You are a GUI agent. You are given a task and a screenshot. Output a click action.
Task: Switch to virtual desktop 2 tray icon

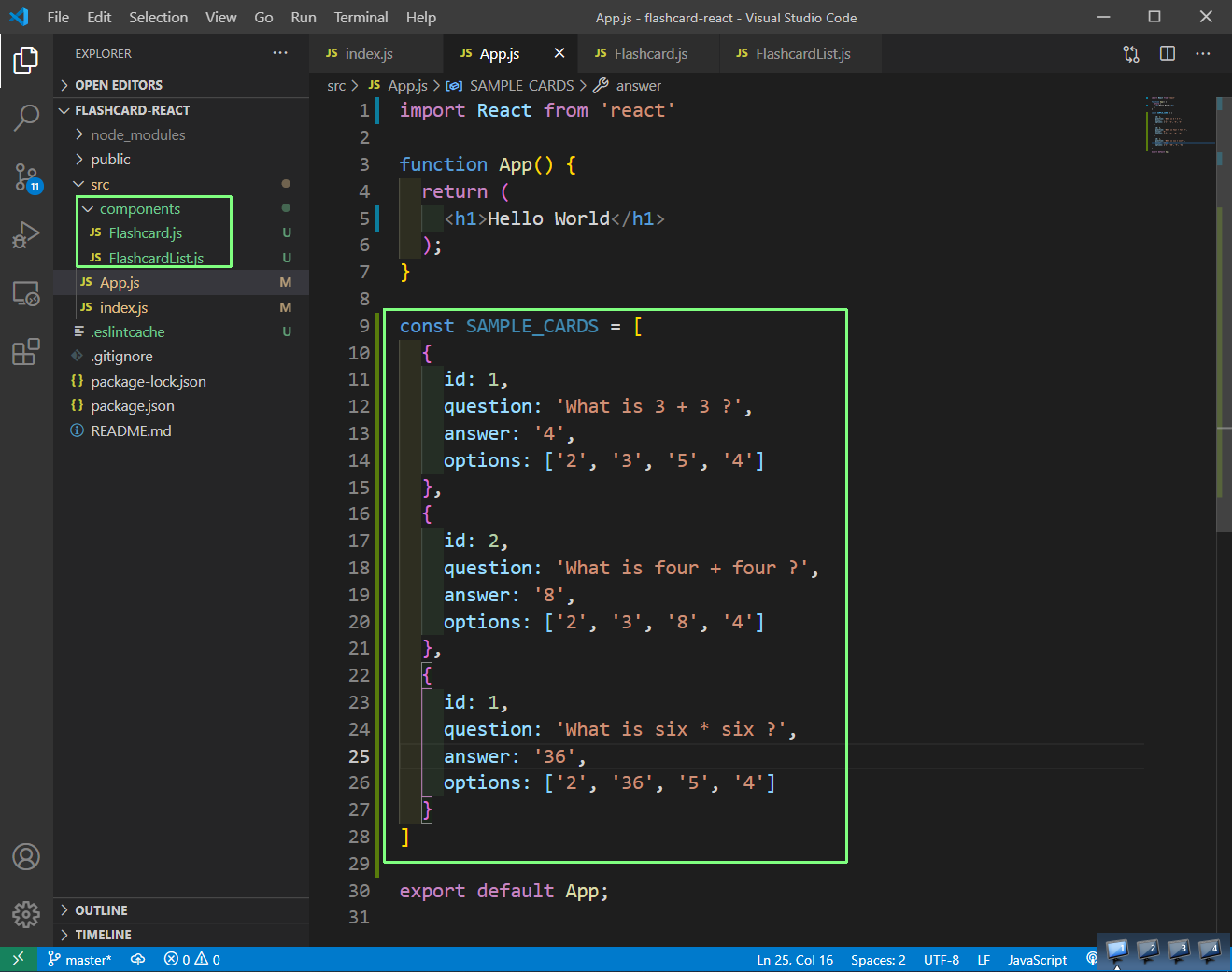[x=1147, y=952]
